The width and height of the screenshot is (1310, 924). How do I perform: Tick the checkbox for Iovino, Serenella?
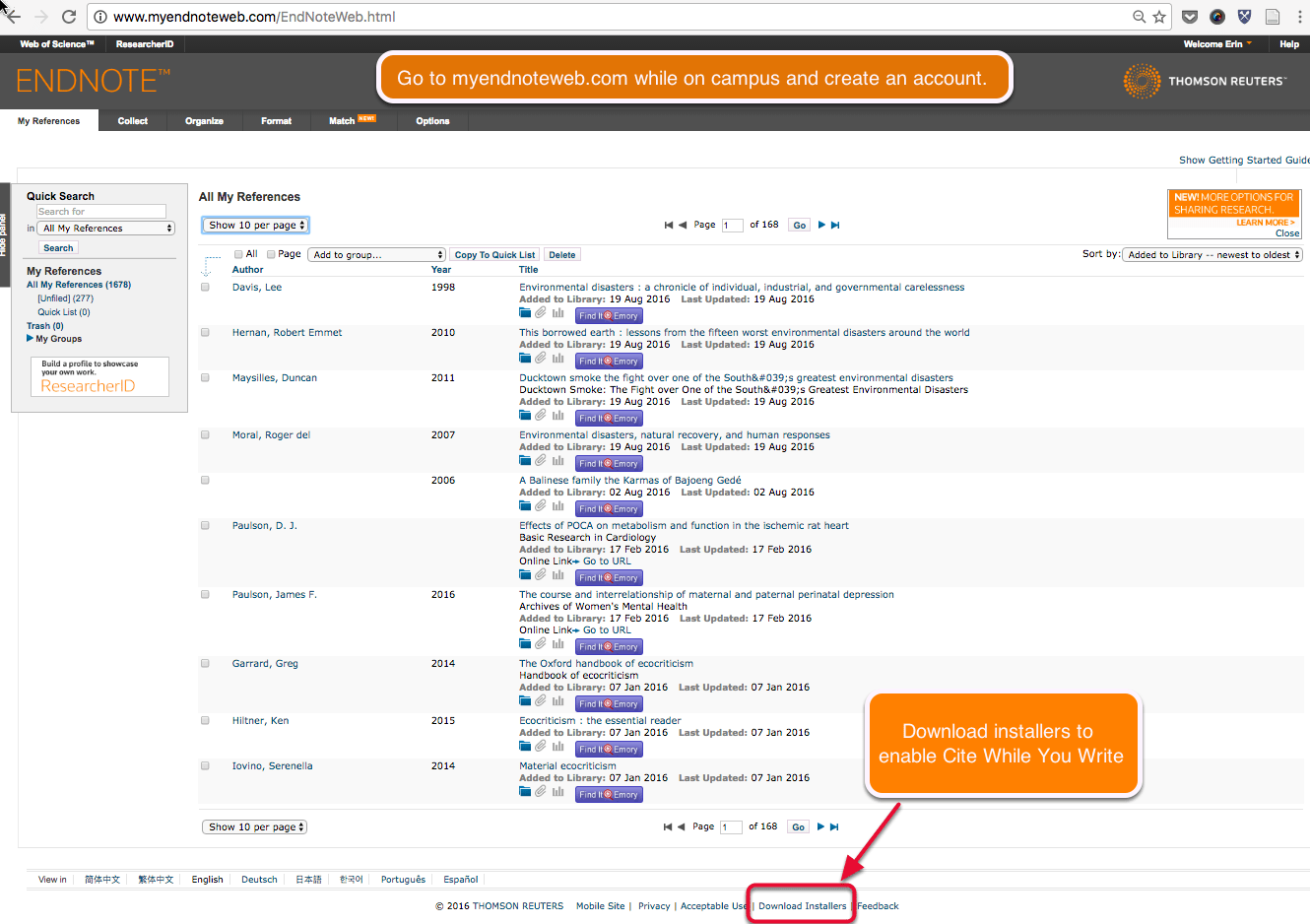(206, 766)
